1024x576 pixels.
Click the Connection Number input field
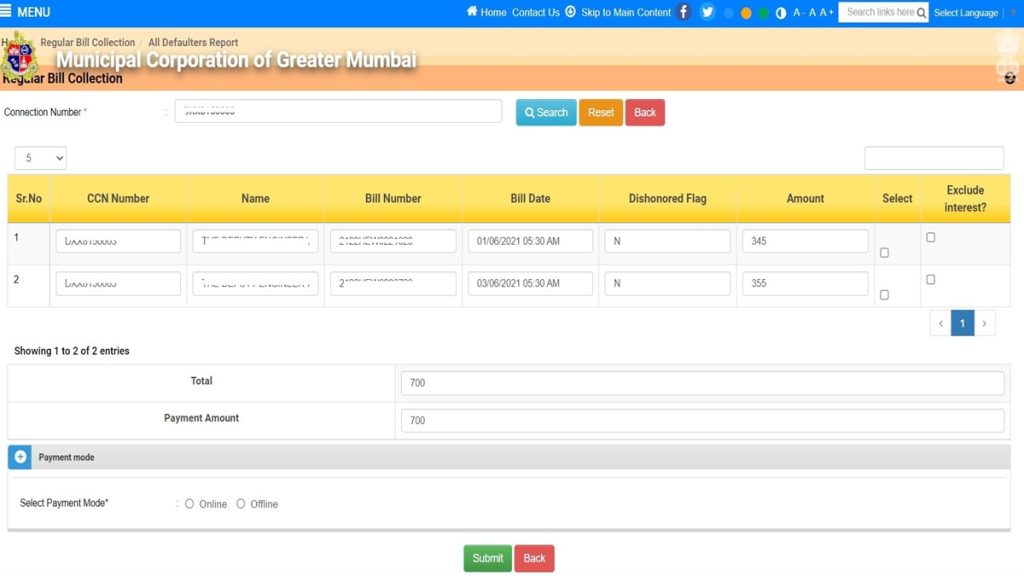tap(337, 110)
